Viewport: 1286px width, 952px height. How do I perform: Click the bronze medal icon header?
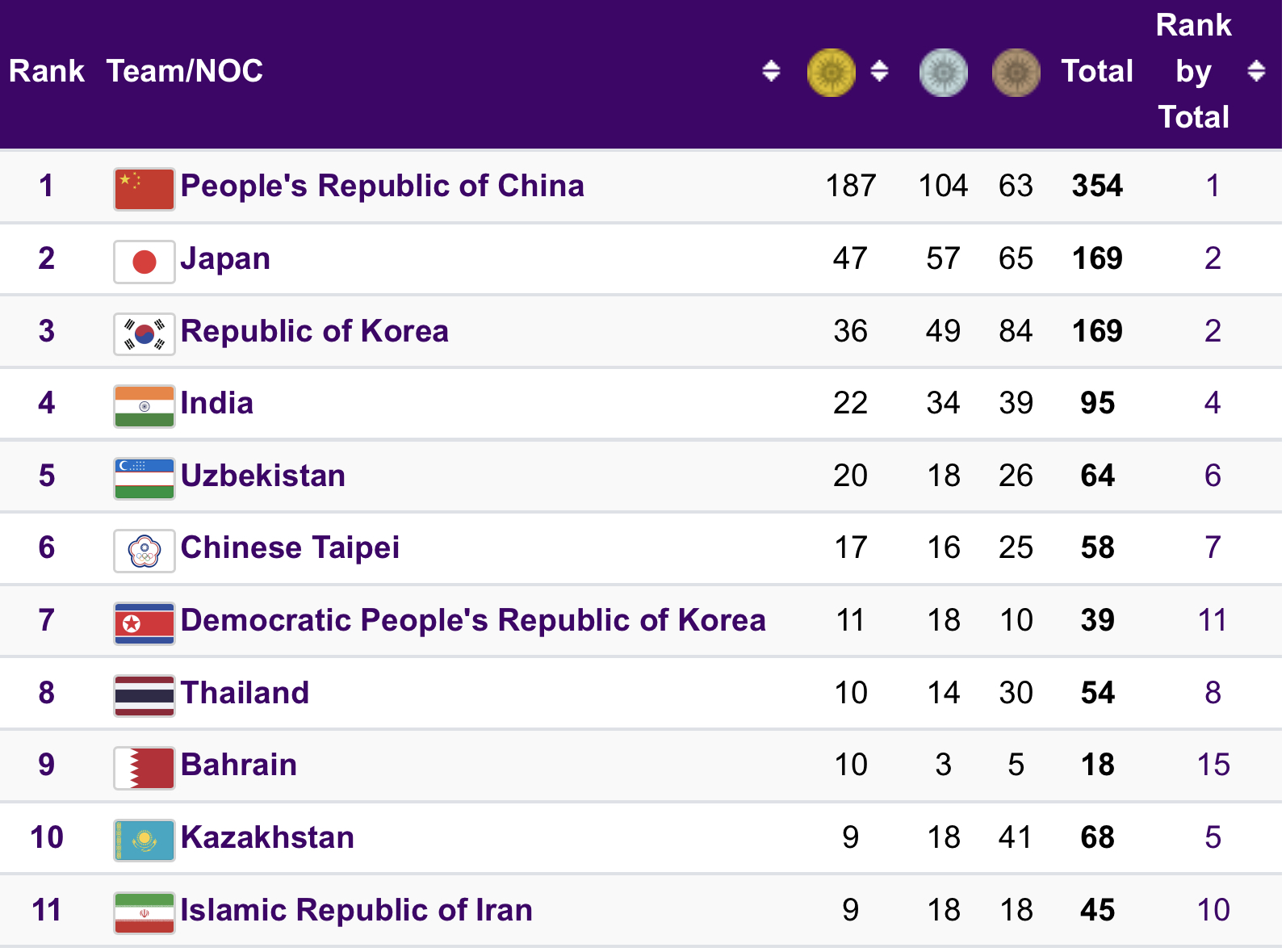(1016, 73)
